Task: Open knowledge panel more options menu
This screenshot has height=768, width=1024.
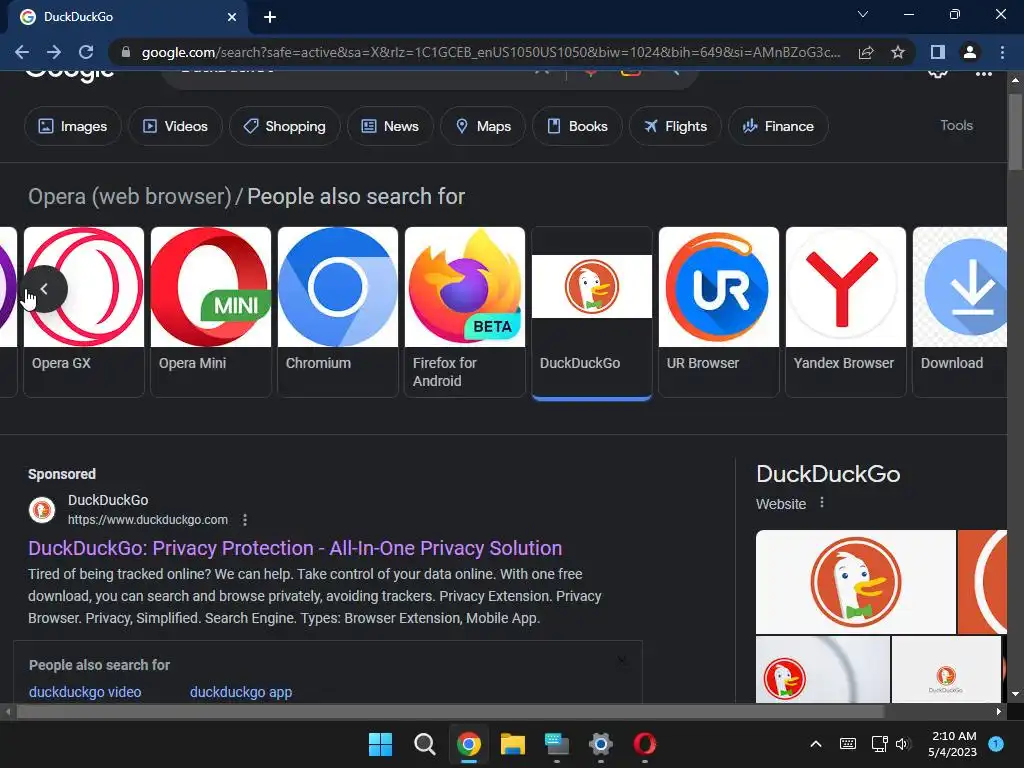Action: click(x=822, y=503)
